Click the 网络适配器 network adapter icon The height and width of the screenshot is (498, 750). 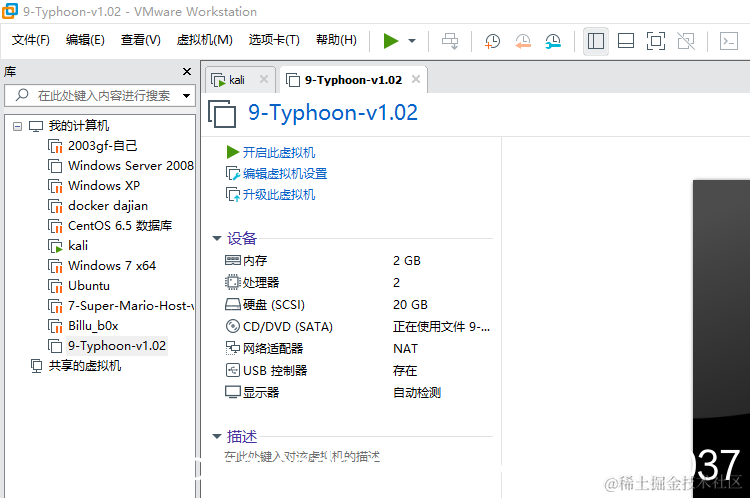tap(232, 348)
